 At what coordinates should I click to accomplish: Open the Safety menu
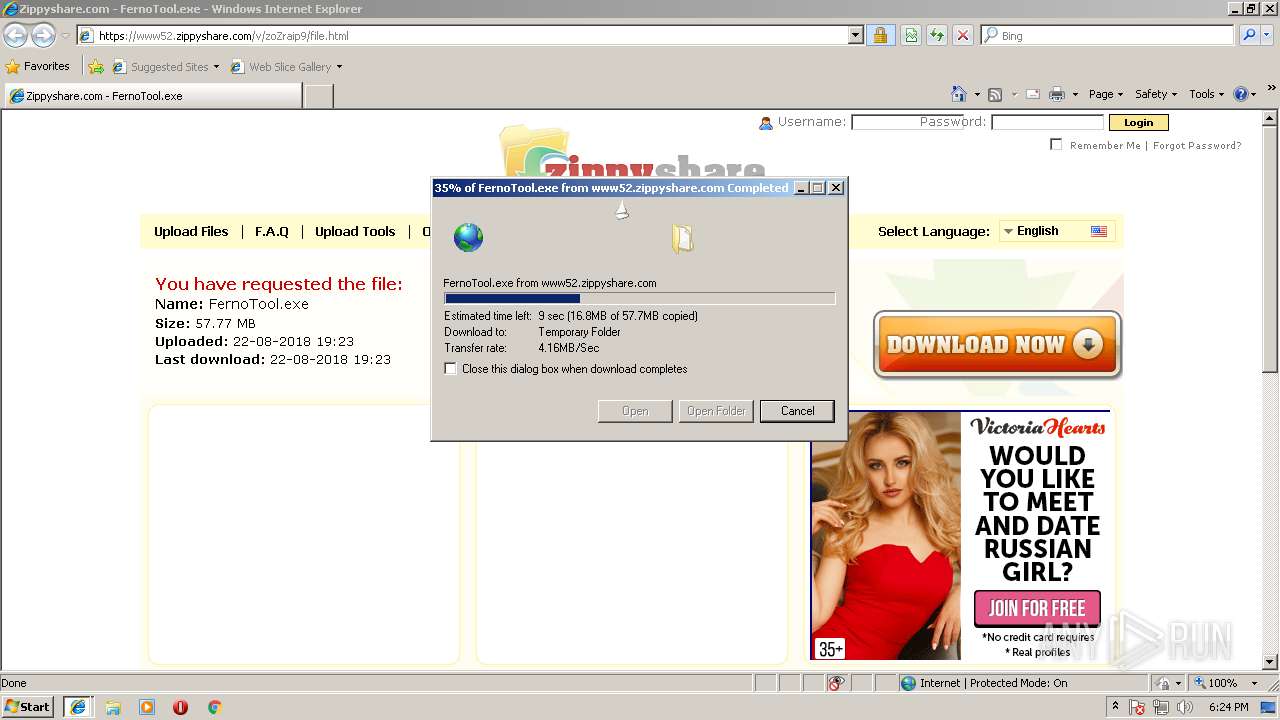pyautogui.click(x=1156, y=94)
